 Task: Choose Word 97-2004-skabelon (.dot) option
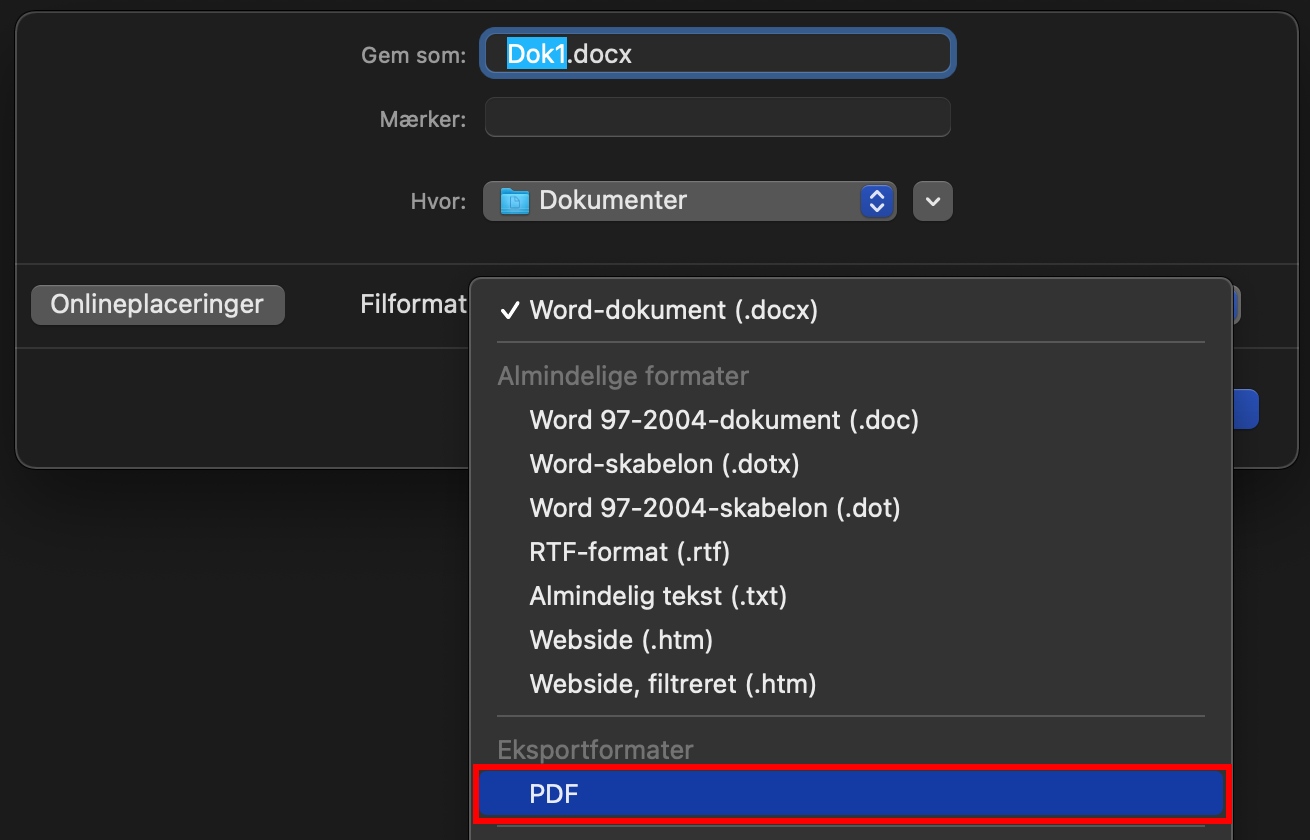[714, 508]
